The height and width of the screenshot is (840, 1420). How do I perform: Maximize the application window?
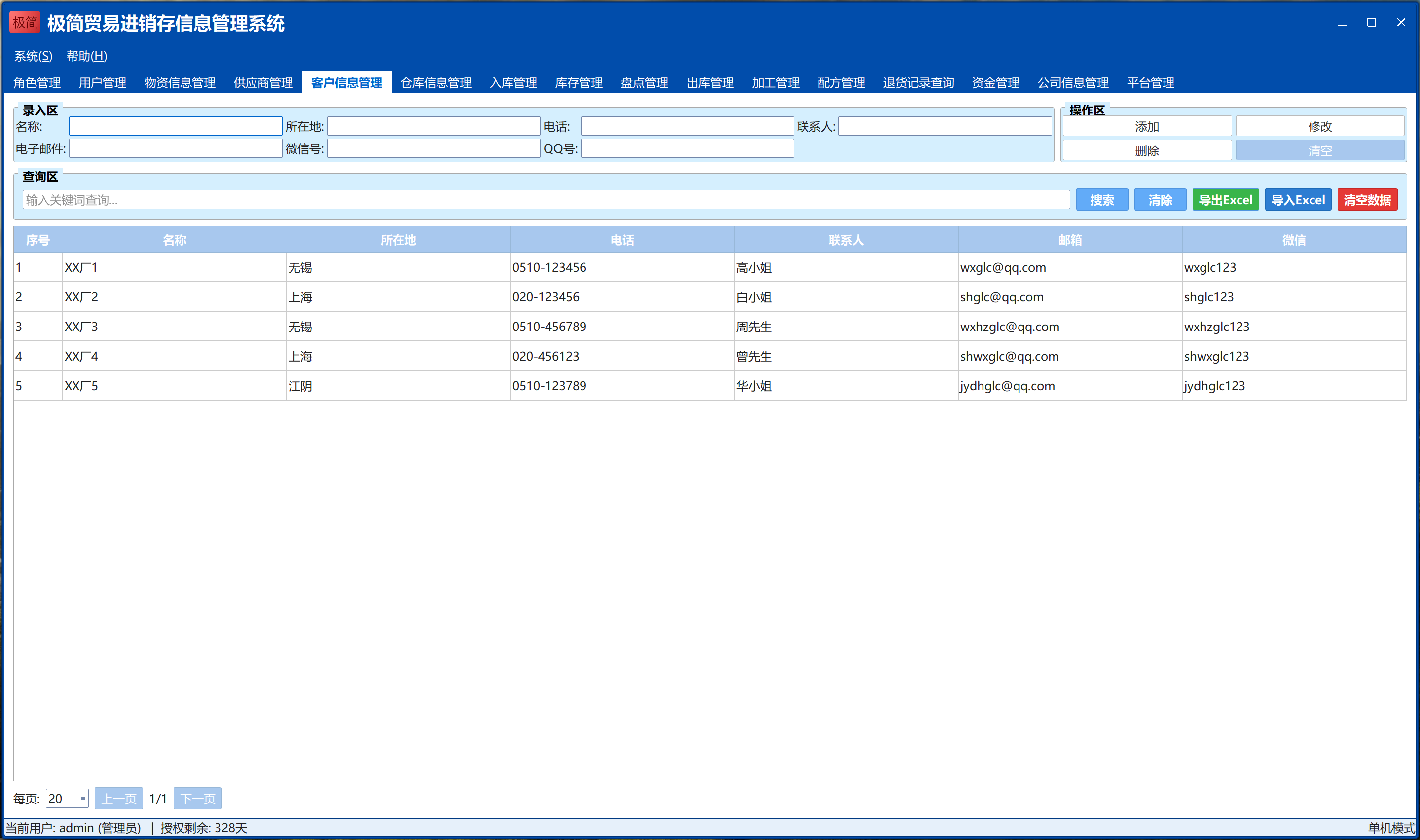(1371, 23)
